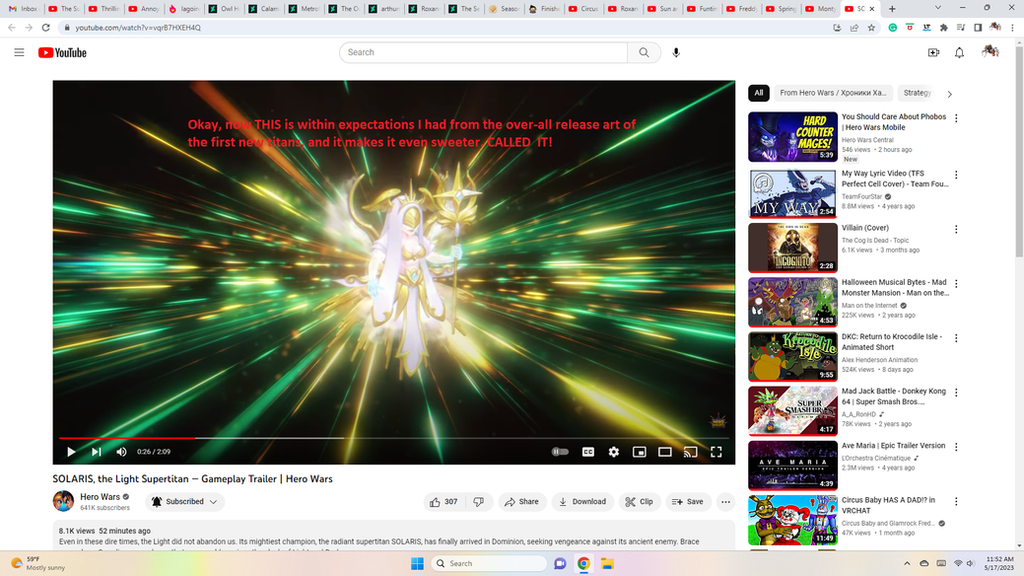Bookmark this page with the star
This screenshot has height=576, width=1024.
(871, 27)
